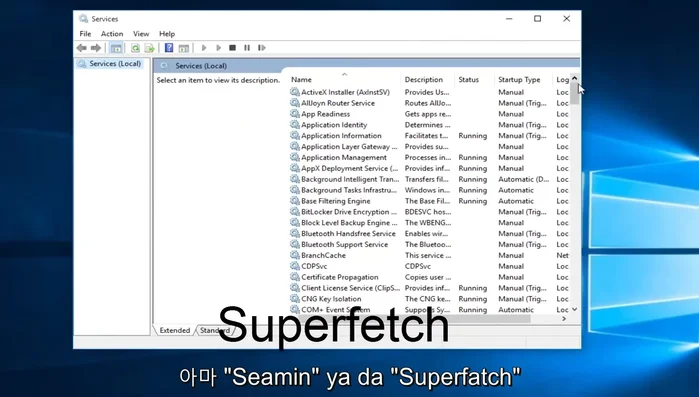Click the vertical scrollbar thumb

pos(575,94)
